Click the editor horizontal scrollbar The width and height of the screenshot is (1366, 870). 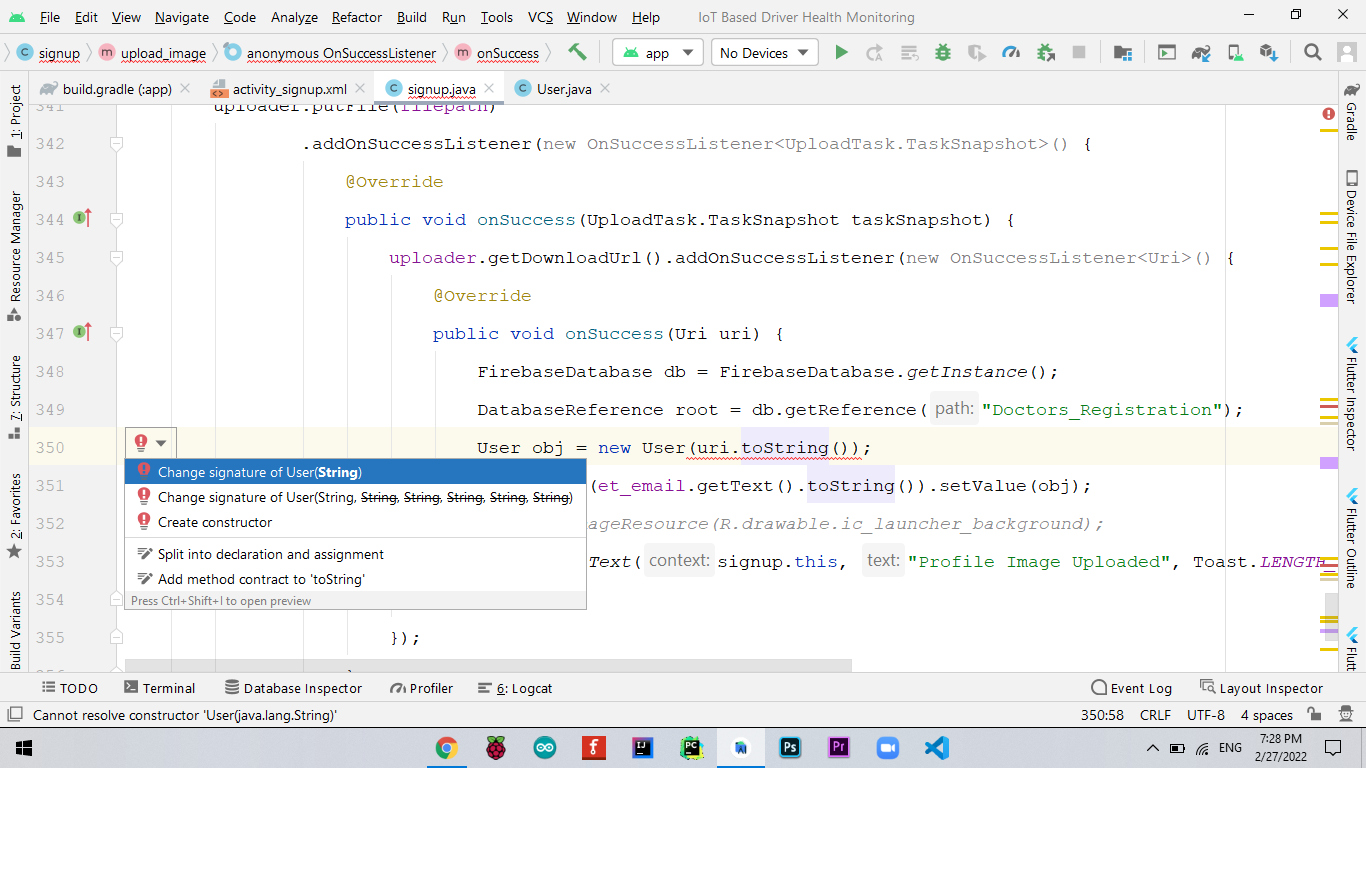488,665
